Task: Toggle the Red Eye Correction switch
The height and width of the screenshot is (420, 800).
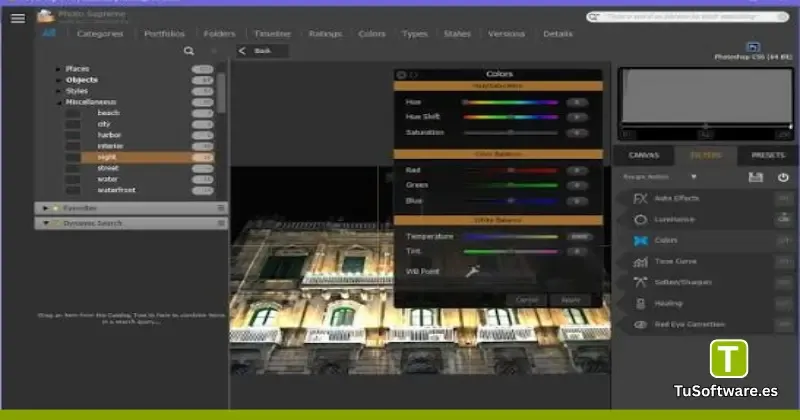Action: click(784, 325)
